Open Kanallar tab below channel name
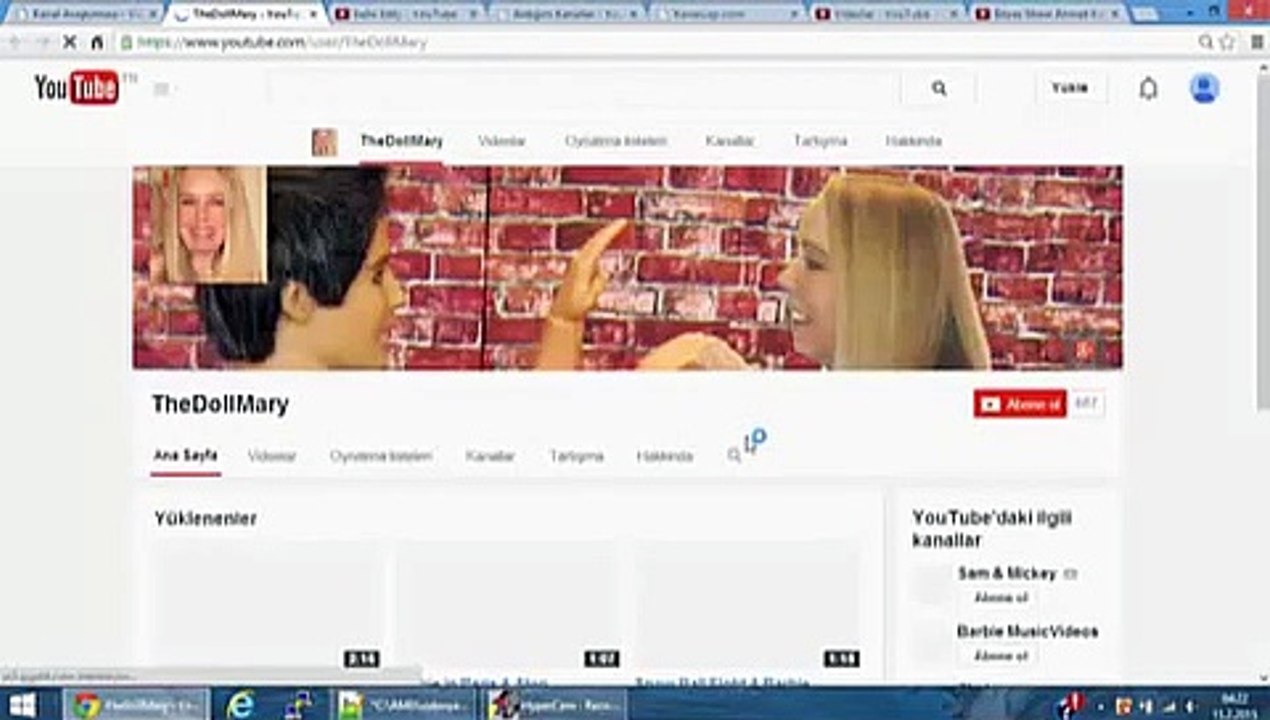The height and width of the screenshot is (720, 1270). 490,456
